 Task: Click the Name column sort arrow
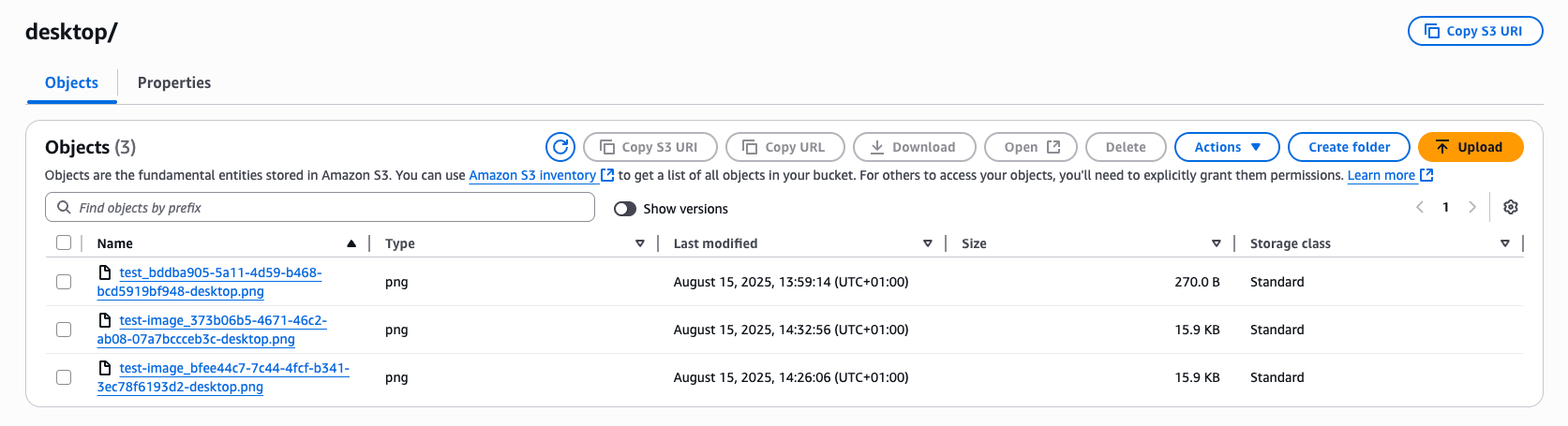point(351,243)
